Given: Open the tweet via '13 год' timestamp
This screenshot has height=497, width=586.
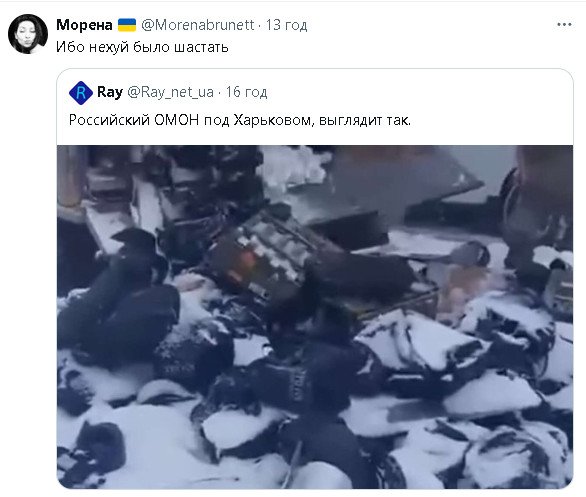Looking at the screenshot, I should [x=286, y=25].
